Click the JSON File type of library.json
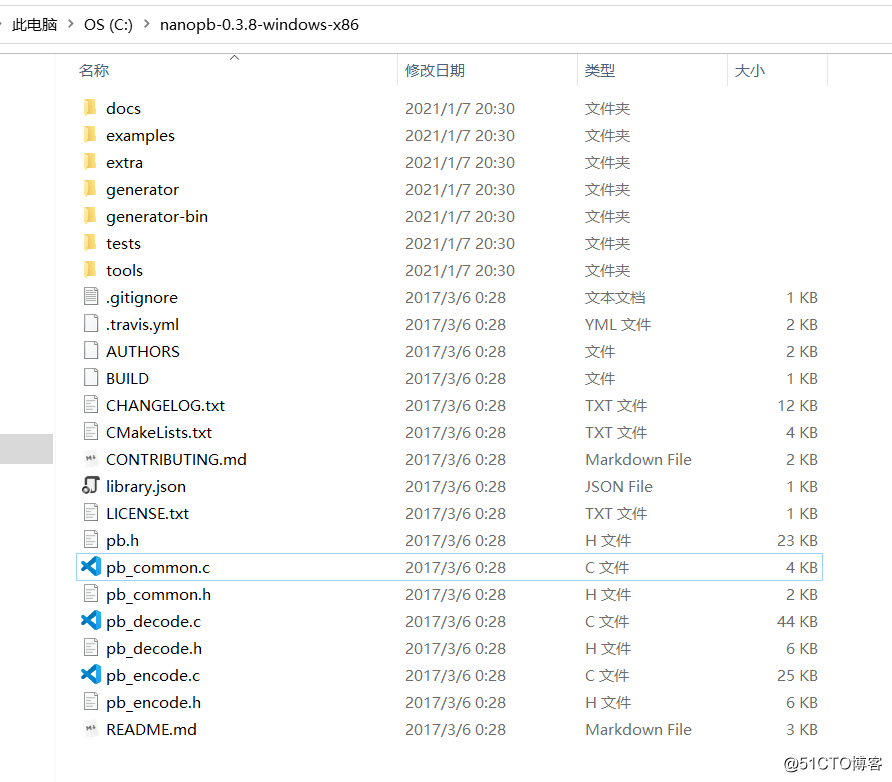 pyautogui.click(x=619, y=486)
